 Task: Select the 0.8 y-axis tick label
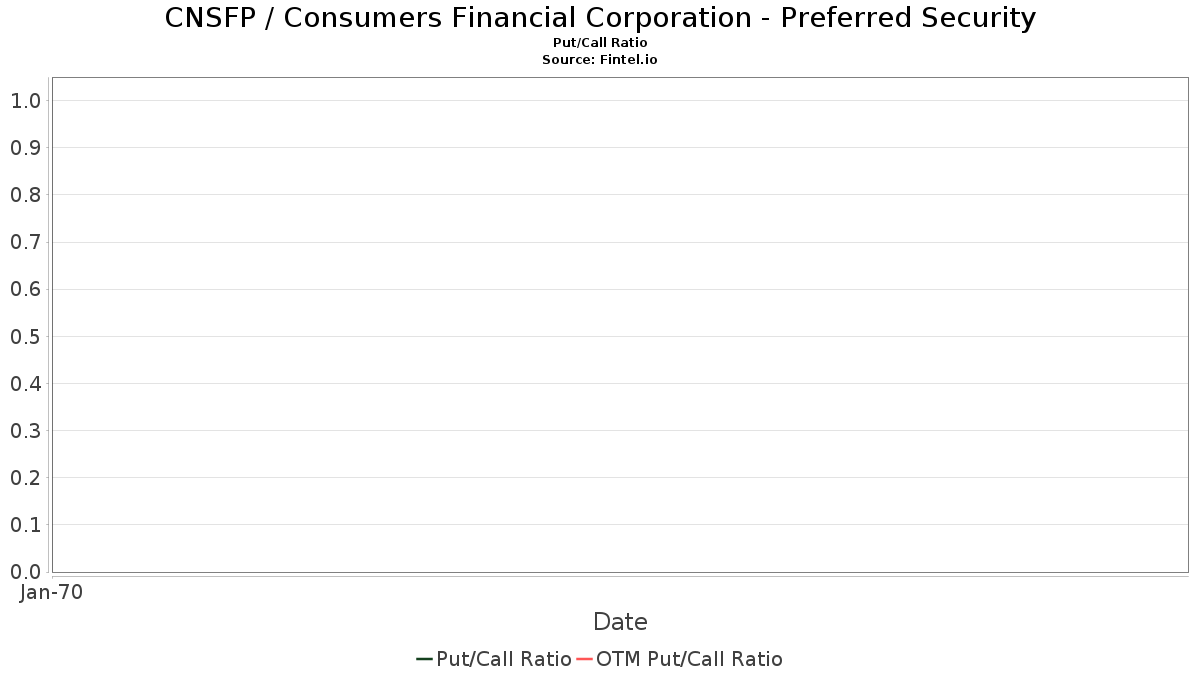point(25,195)
